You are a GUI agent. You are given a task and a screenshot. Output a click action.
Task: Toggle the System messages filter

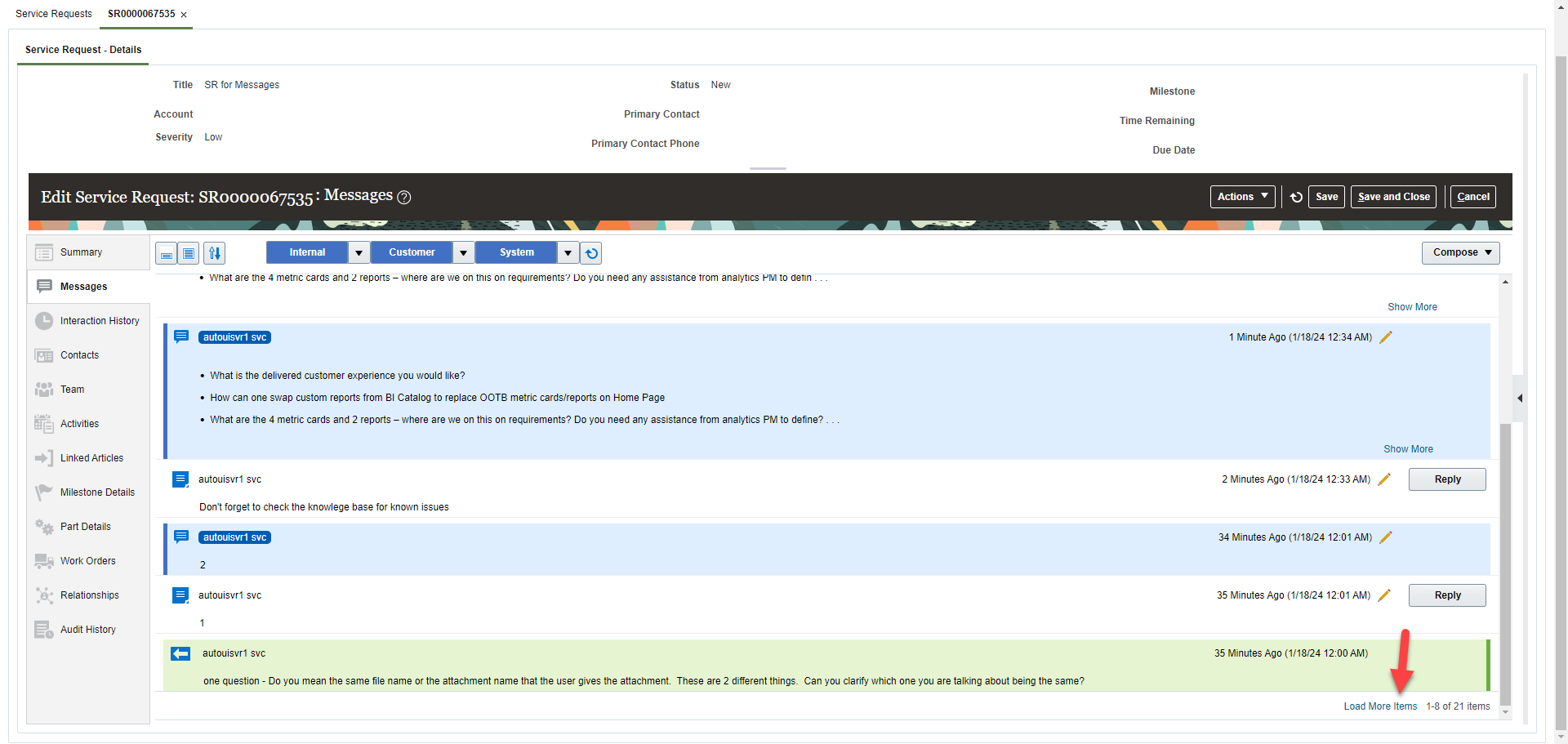pos(515,252)
